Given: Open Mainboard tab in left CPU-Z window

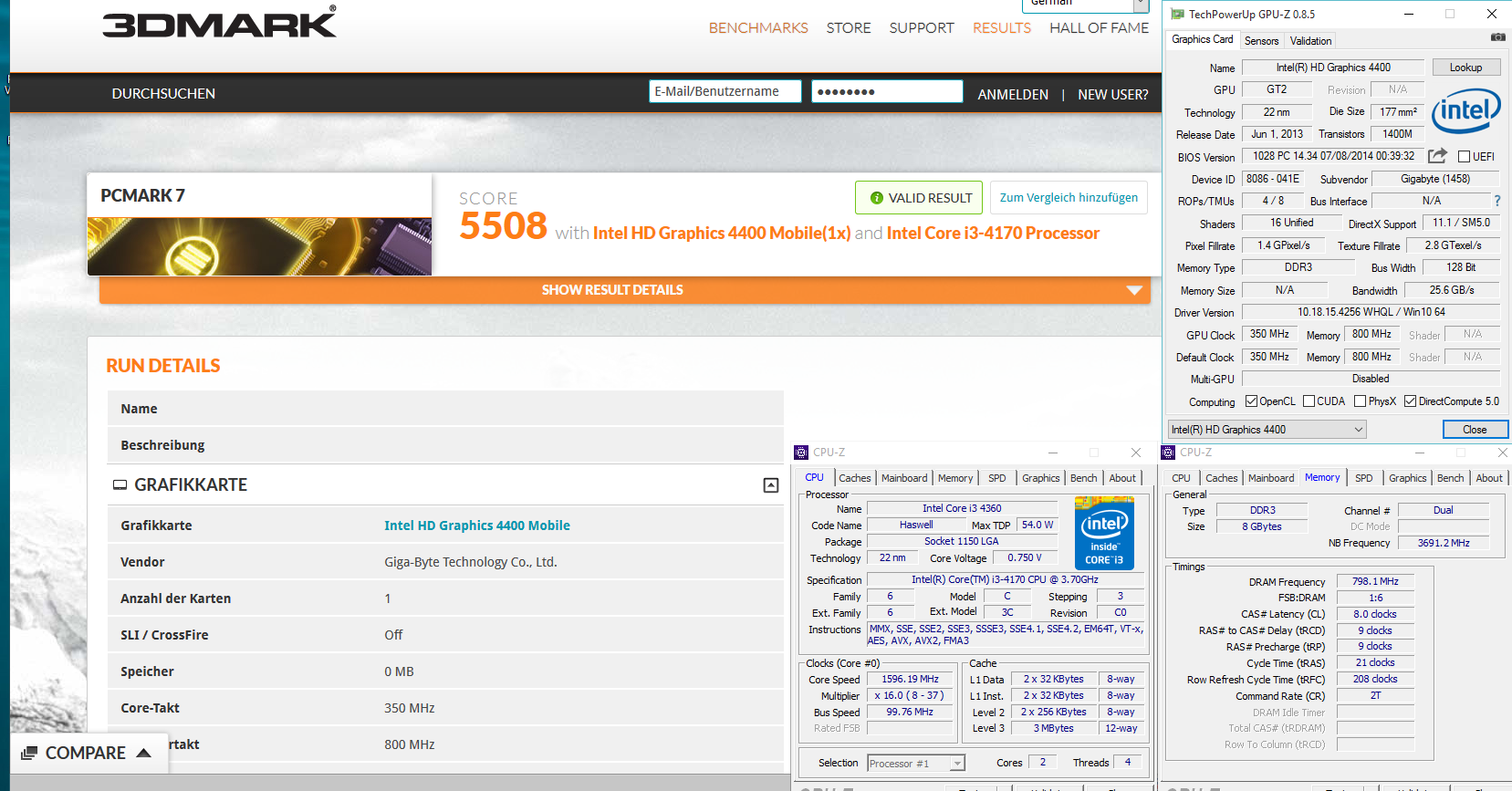Looking at the screenshot, I should [904, 478].
